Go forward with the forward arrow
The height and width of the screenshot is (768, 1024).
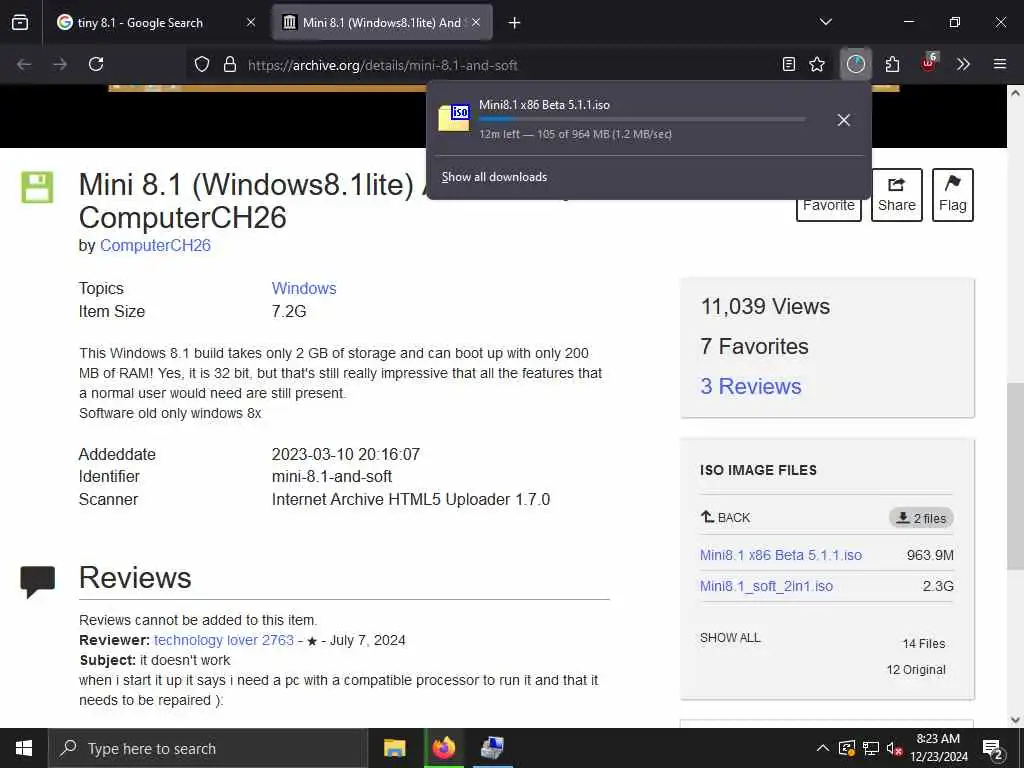click(x=59, y=64)
